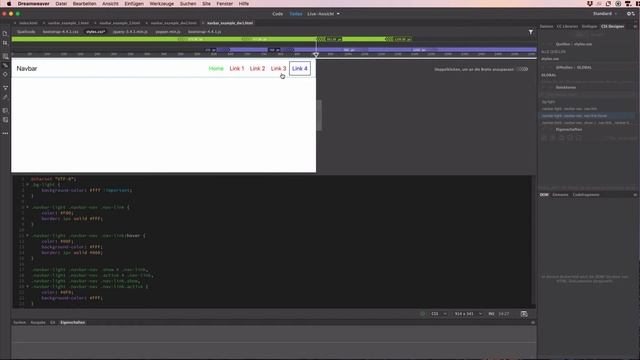Viewport: 640px width, 360px height.
Task: Click the apply comment toolbar icon
Action: click(5, 111)
